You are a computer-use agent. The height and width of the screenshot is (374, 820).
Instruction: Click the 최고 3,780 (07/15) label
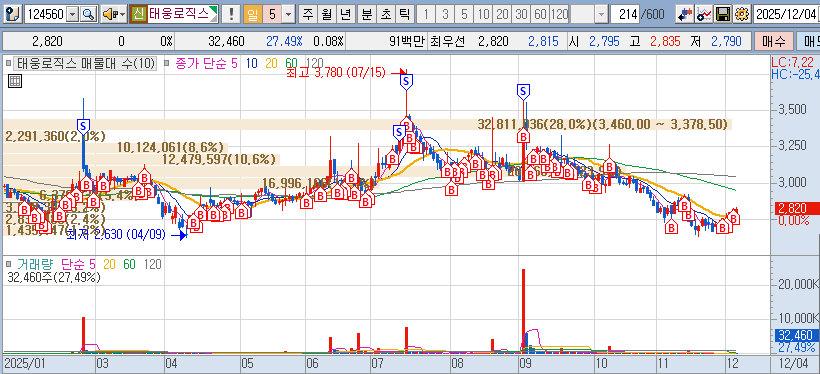pos(337,73)
